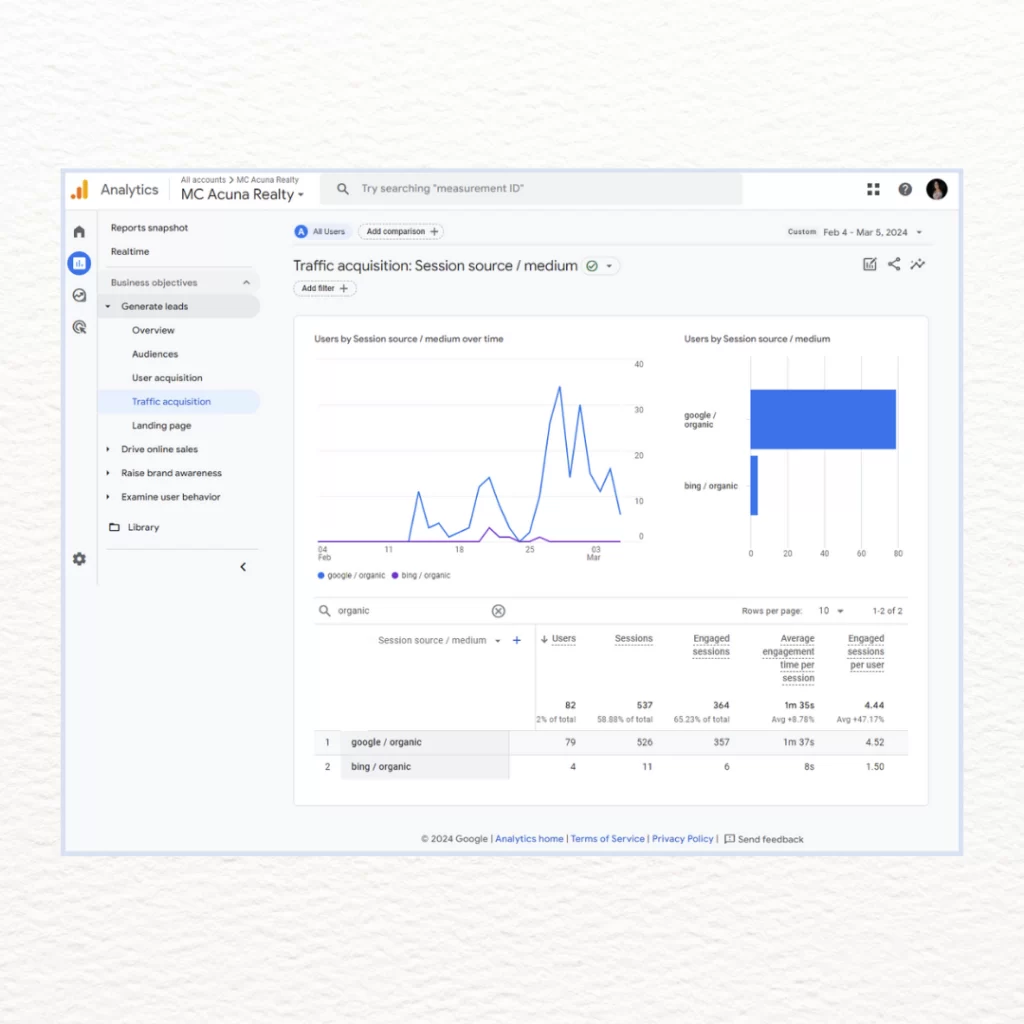Expand Raise brand awareness group
The image size is (1024, 1024).
(x=108, y=473)
